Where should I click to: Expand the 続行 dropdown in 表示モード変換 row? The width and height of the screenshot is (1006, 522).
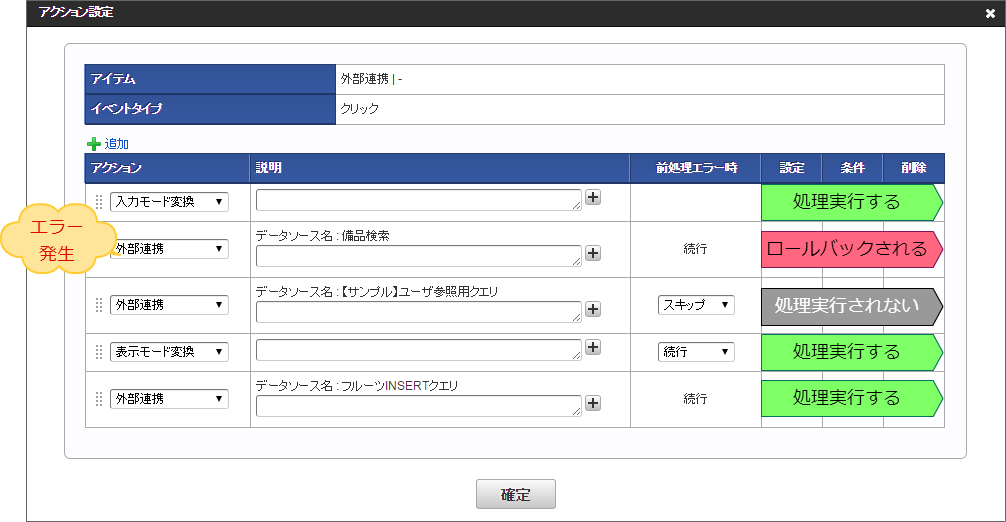(x=696, y=352)
